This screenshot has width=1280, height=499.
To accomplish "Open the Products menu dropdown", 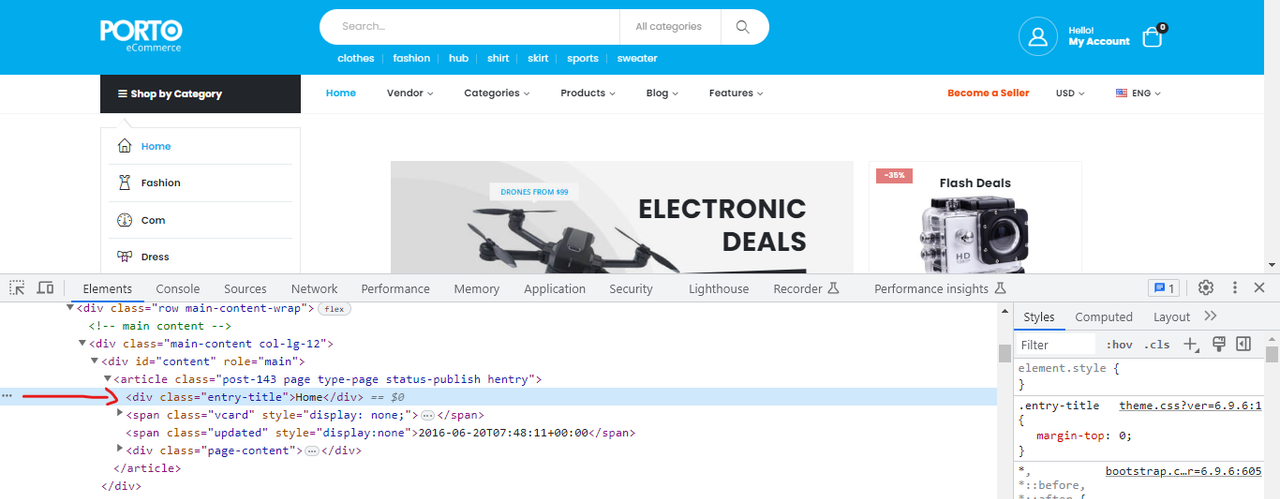I will point(588,93).
